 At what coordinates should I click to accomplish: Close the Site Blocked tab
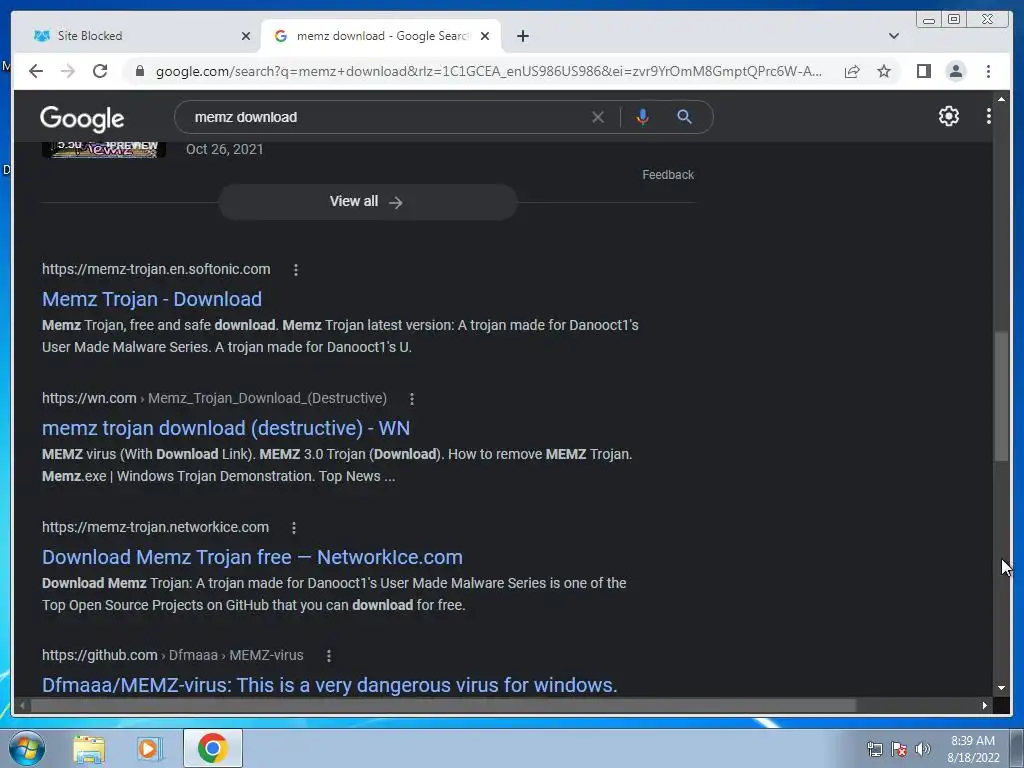(x=246, y=36)
